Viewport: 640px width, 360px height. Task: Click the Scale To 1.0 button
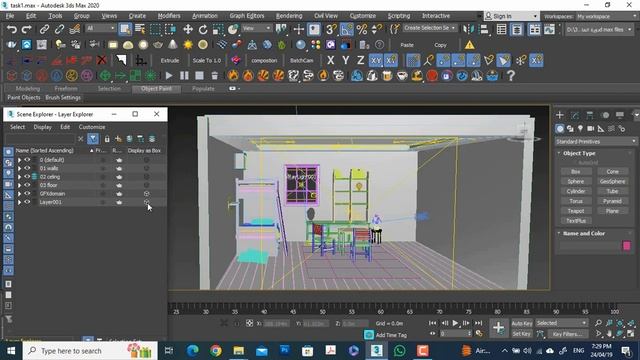point(207,60)
